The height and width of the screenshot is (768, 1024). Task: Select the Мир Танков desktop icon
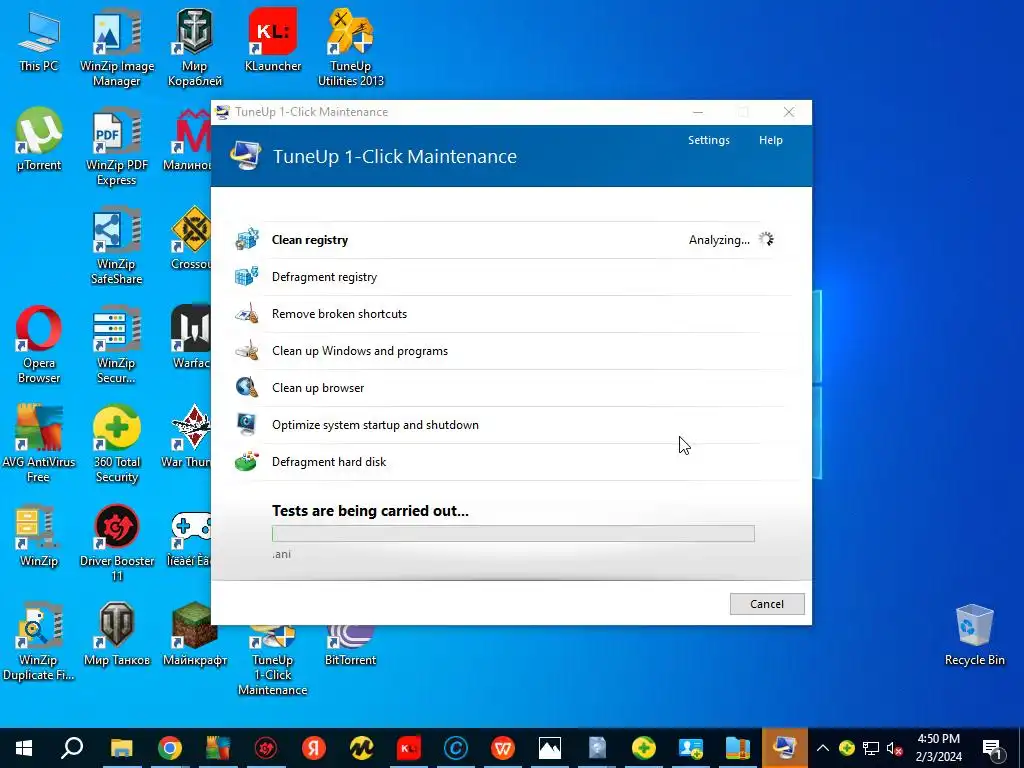click(117, 635)
